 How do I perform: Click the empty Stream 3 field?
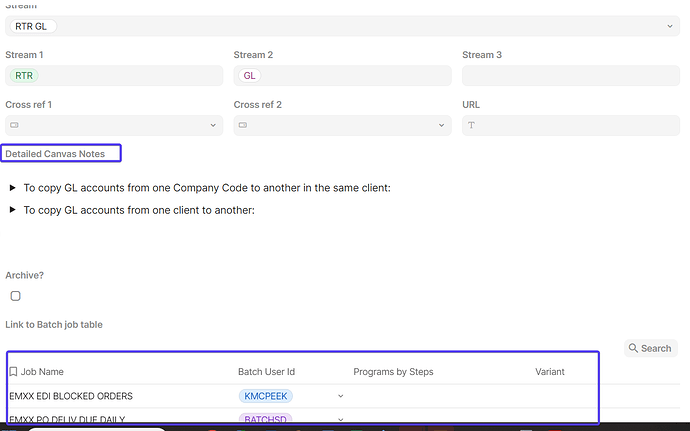click(571, 76)
